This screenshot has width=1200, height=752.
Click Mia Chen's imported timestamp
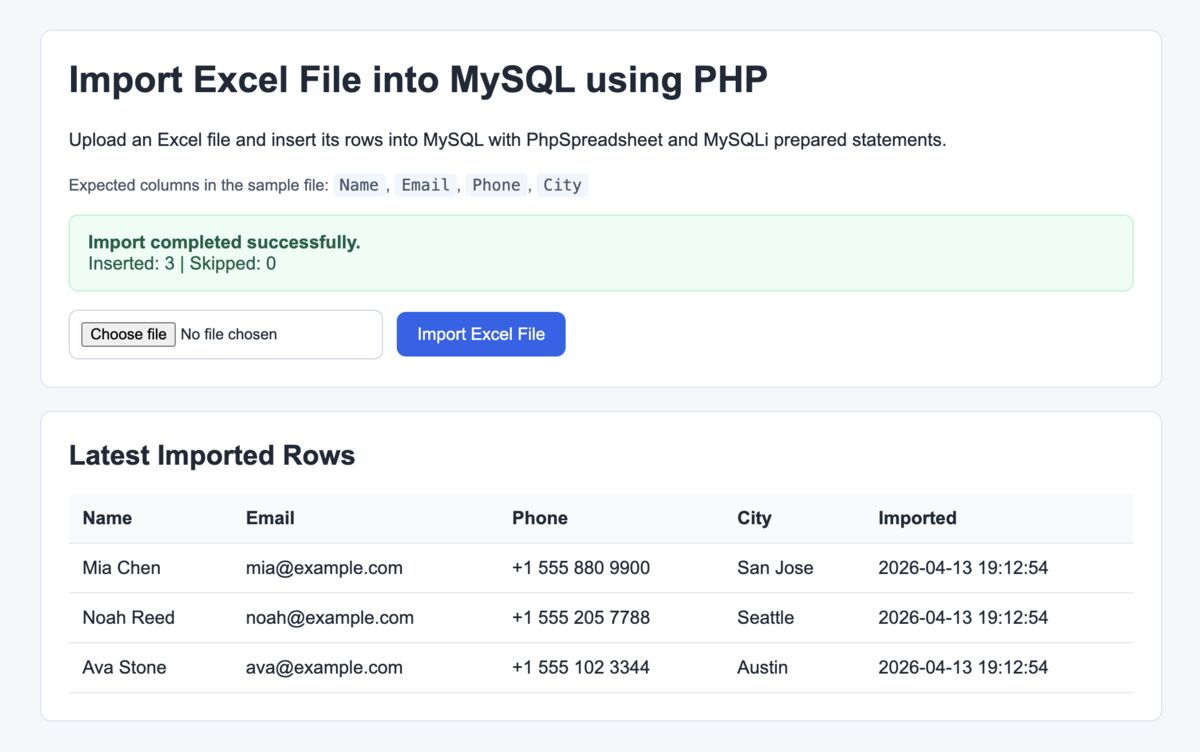coord(963,568)
